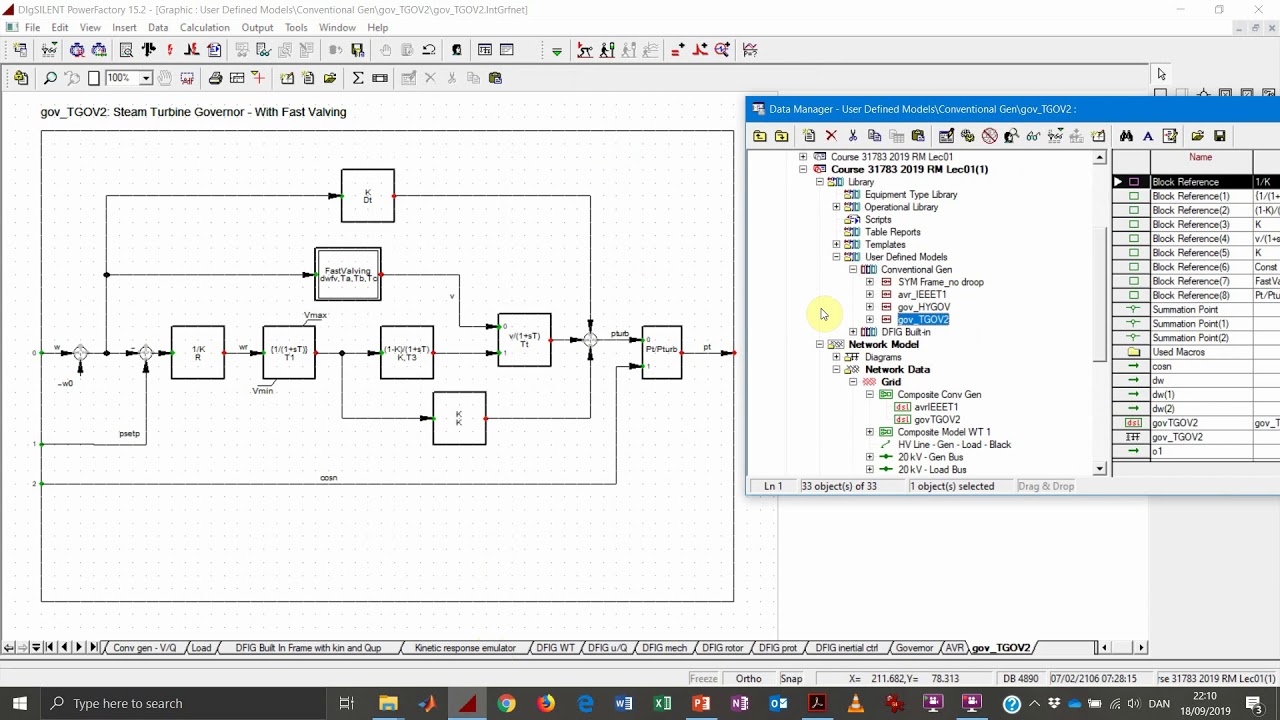
Task: Open the Output menu
Action: pyautogui.click(x=257, y=27)
